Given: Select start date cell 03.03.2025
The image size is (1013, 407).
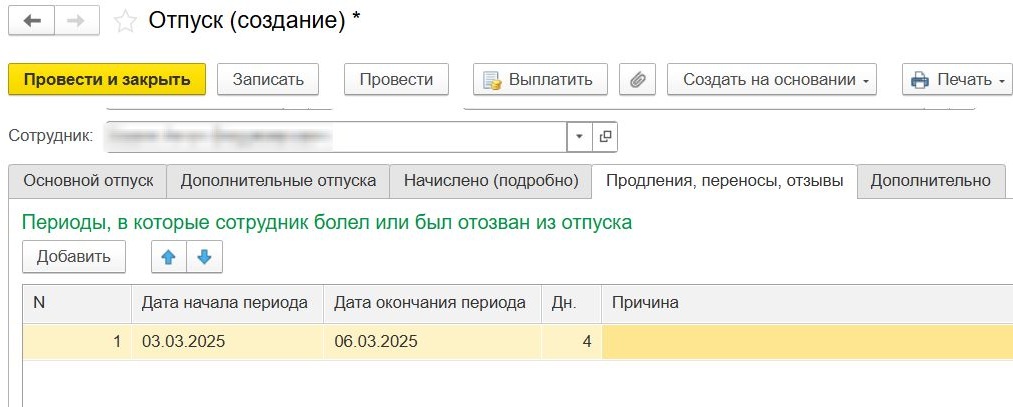Looking at the screenshot, I should tap(227, 342).
